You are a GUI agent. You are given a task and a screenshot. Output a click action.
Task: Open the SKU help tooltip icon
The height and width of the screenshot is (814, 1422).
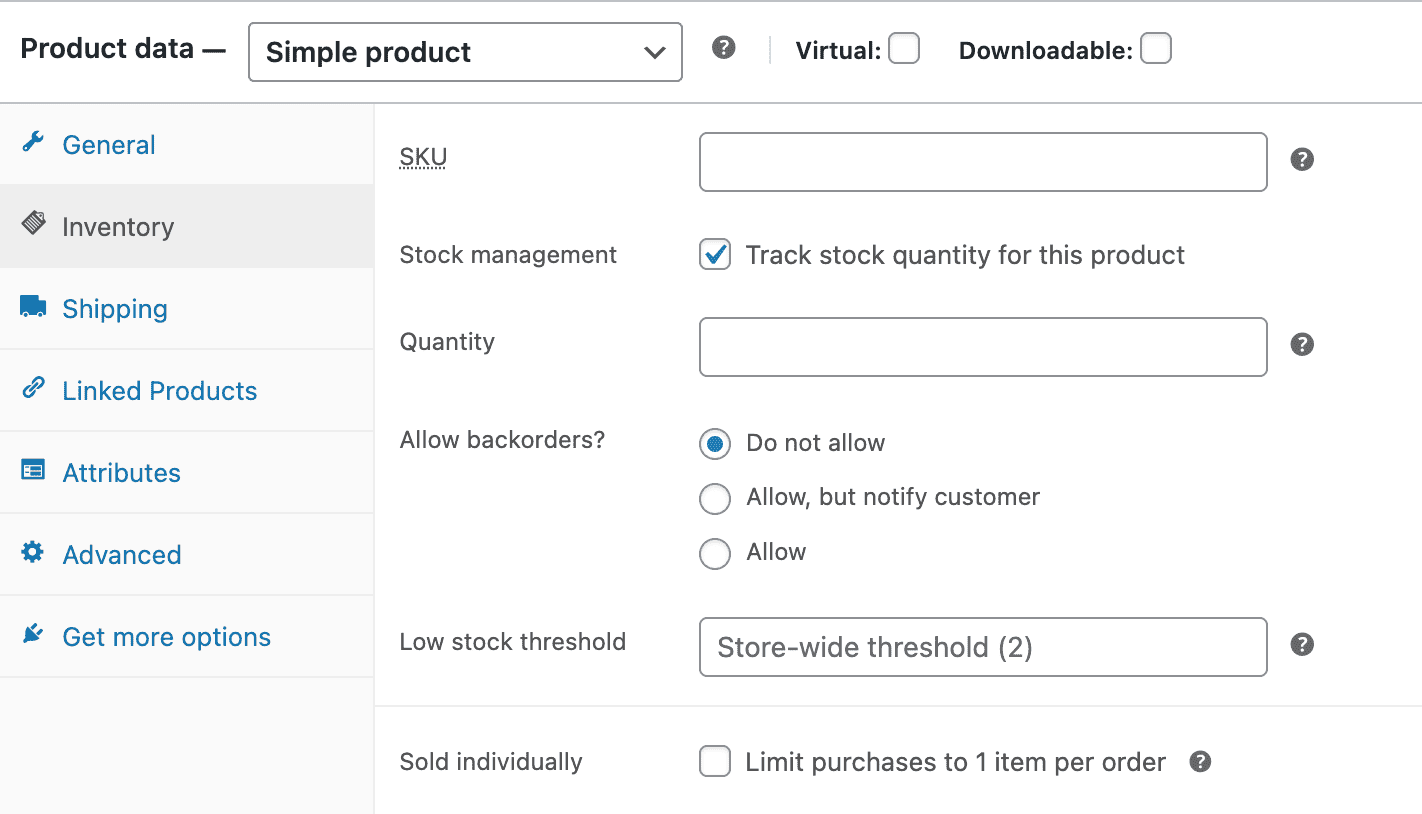[x=1302, y=159]
